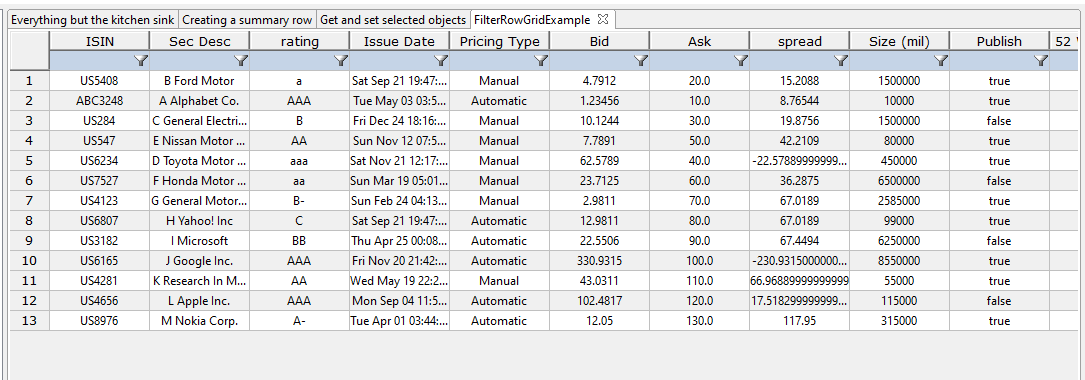
Task: Switch to Everything but the kitchen sink tab
Action: (x=93, y=20)
